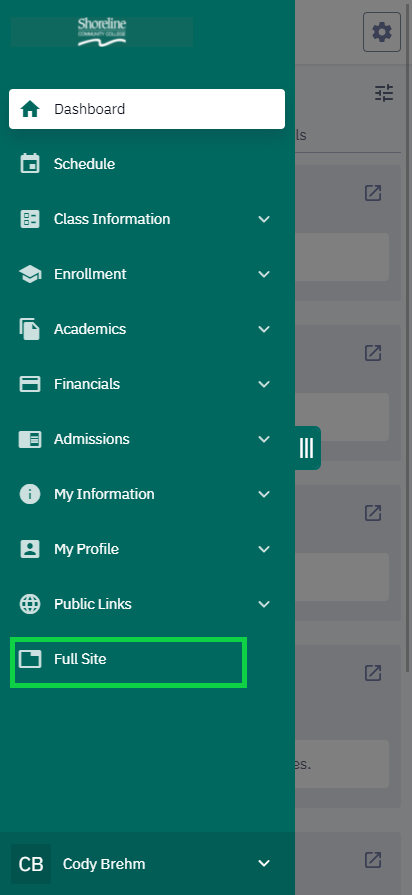Click the Schedule calendar icon

pos(30,164)
